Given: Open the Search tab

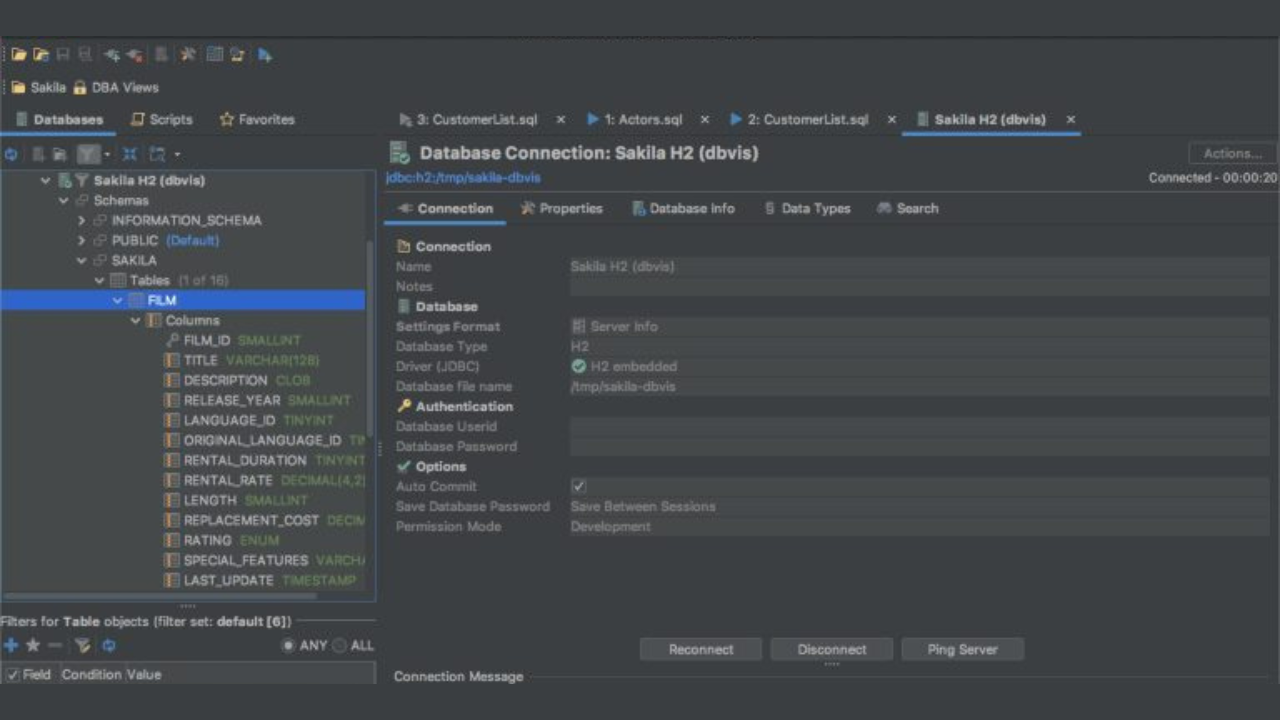Looking at the screenshot, I should (908, 208).
